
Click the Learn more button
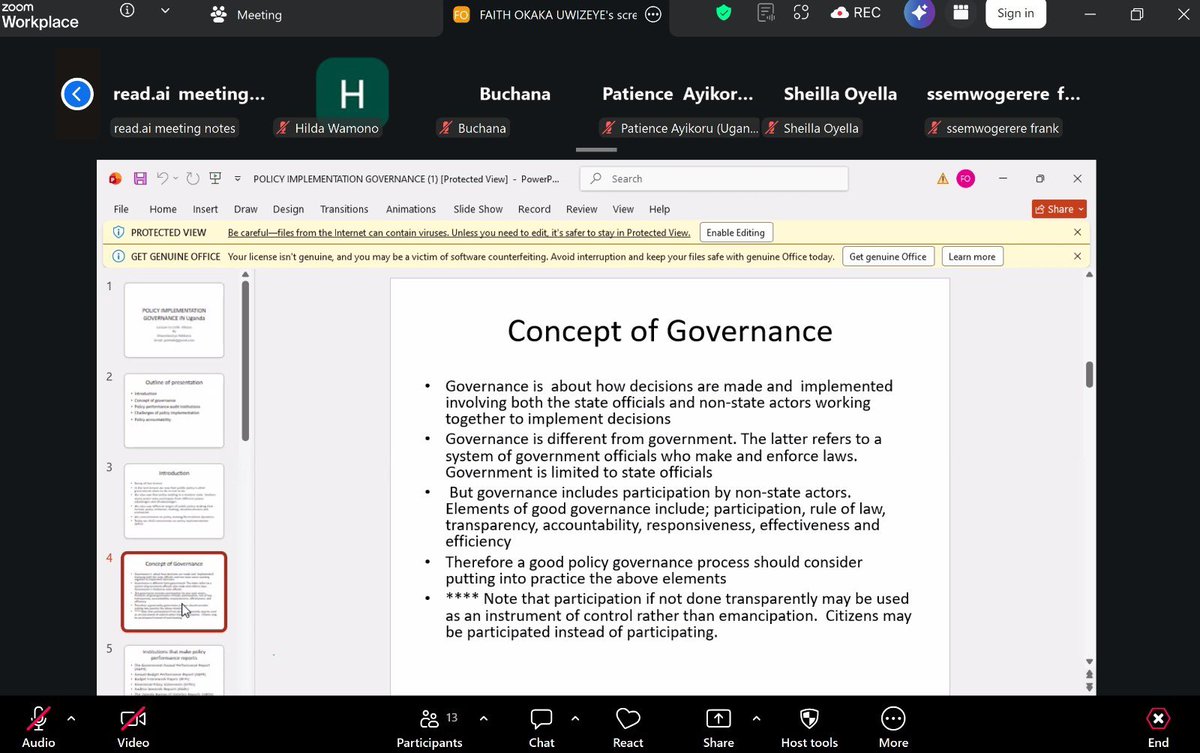pyautogui.click(x=972, y=257)
